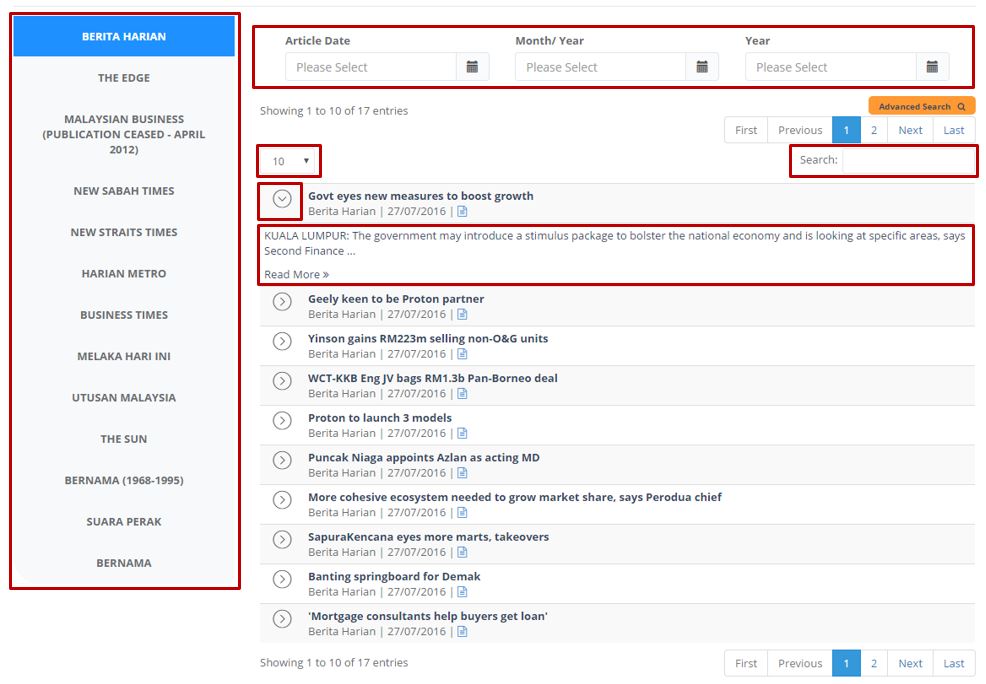
Task: Follow the Read More link
Action: [296, 275]
